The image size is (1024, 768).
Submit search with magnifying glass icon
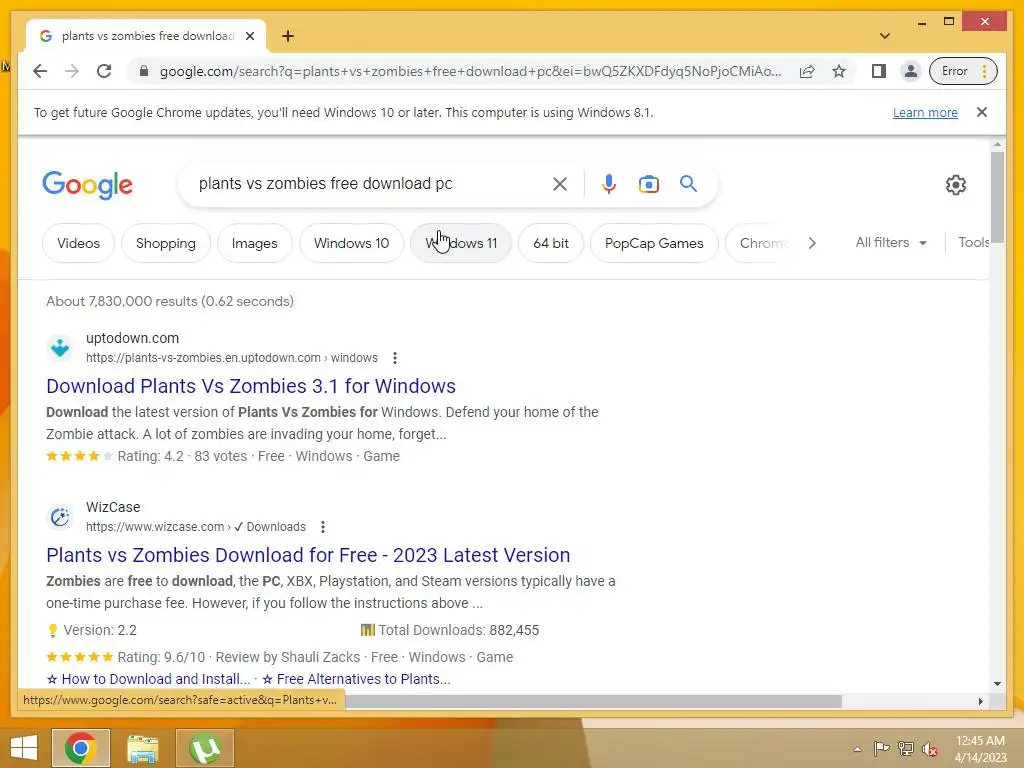(688, 184)
